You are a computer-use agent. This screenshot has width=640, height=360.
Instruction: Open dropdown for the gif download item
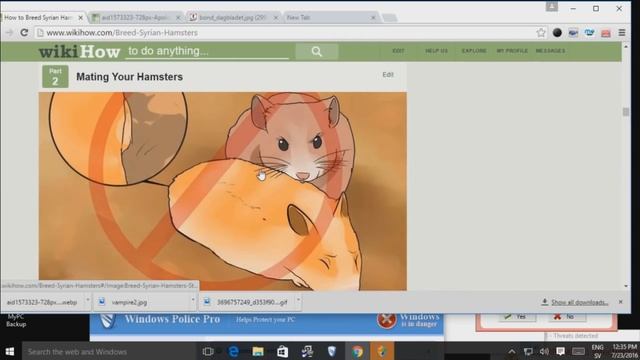(298, 300)
